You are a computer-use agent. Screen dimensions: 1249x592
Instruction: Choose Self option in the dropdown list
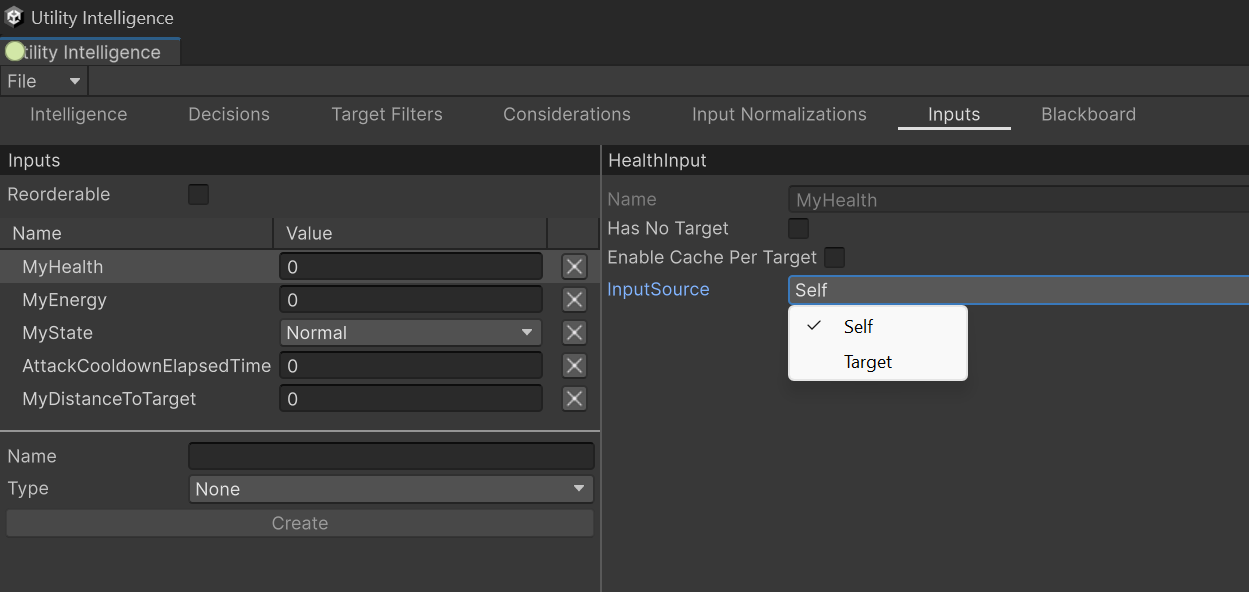(878, 326)
